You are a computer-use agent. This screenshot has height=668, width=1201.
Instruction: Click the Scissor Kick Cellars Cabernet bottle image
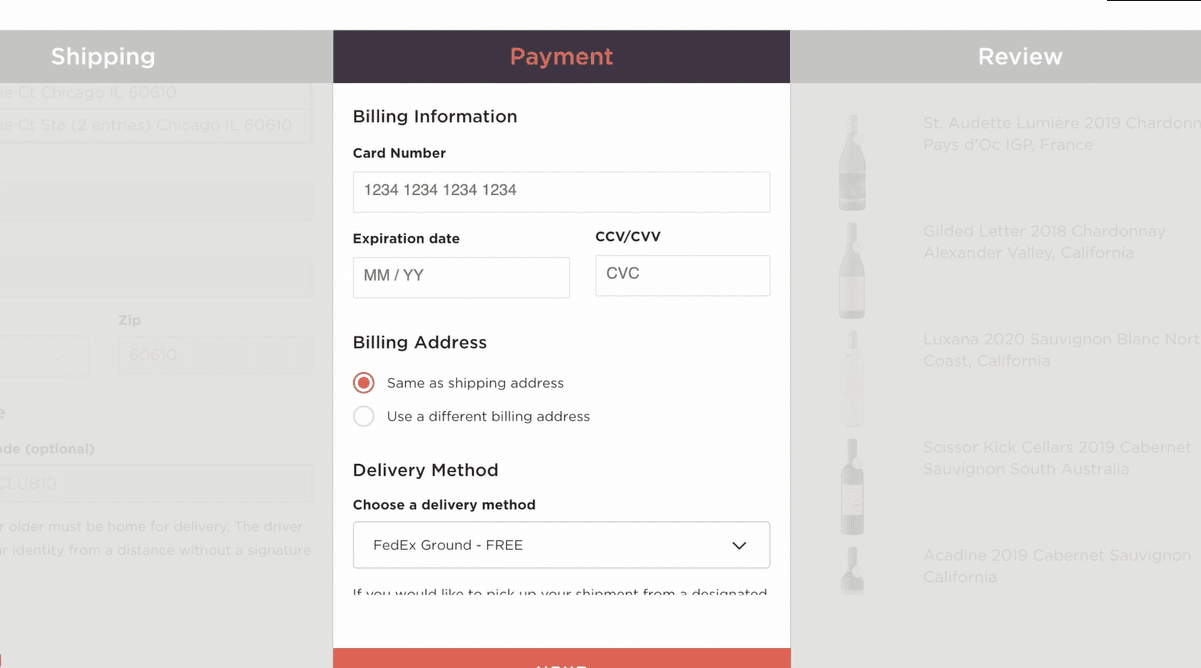click(852, 486)
